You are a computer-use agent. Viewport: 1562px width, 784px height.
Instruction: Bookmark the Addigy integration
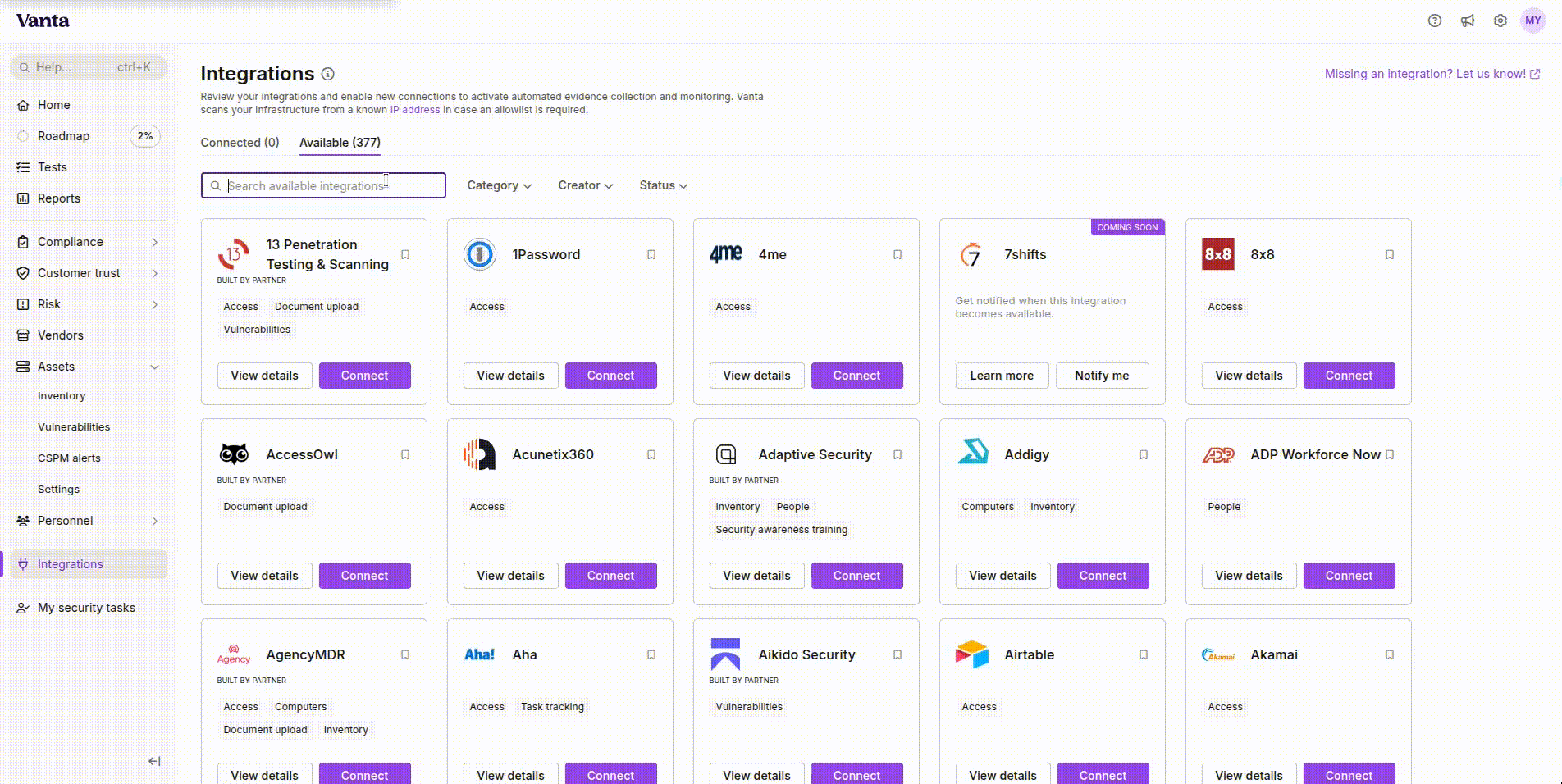point(1144,455)
